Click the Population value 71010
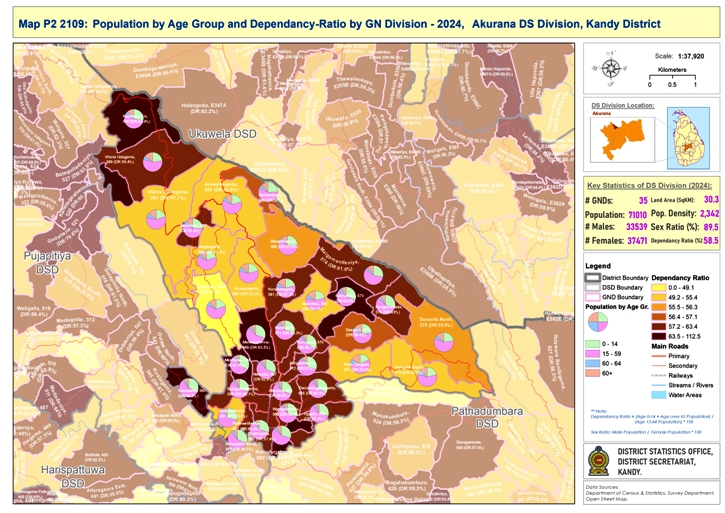The height and width of the screenshot is (513, 725). pyautogui.click(x=637, y=215)
